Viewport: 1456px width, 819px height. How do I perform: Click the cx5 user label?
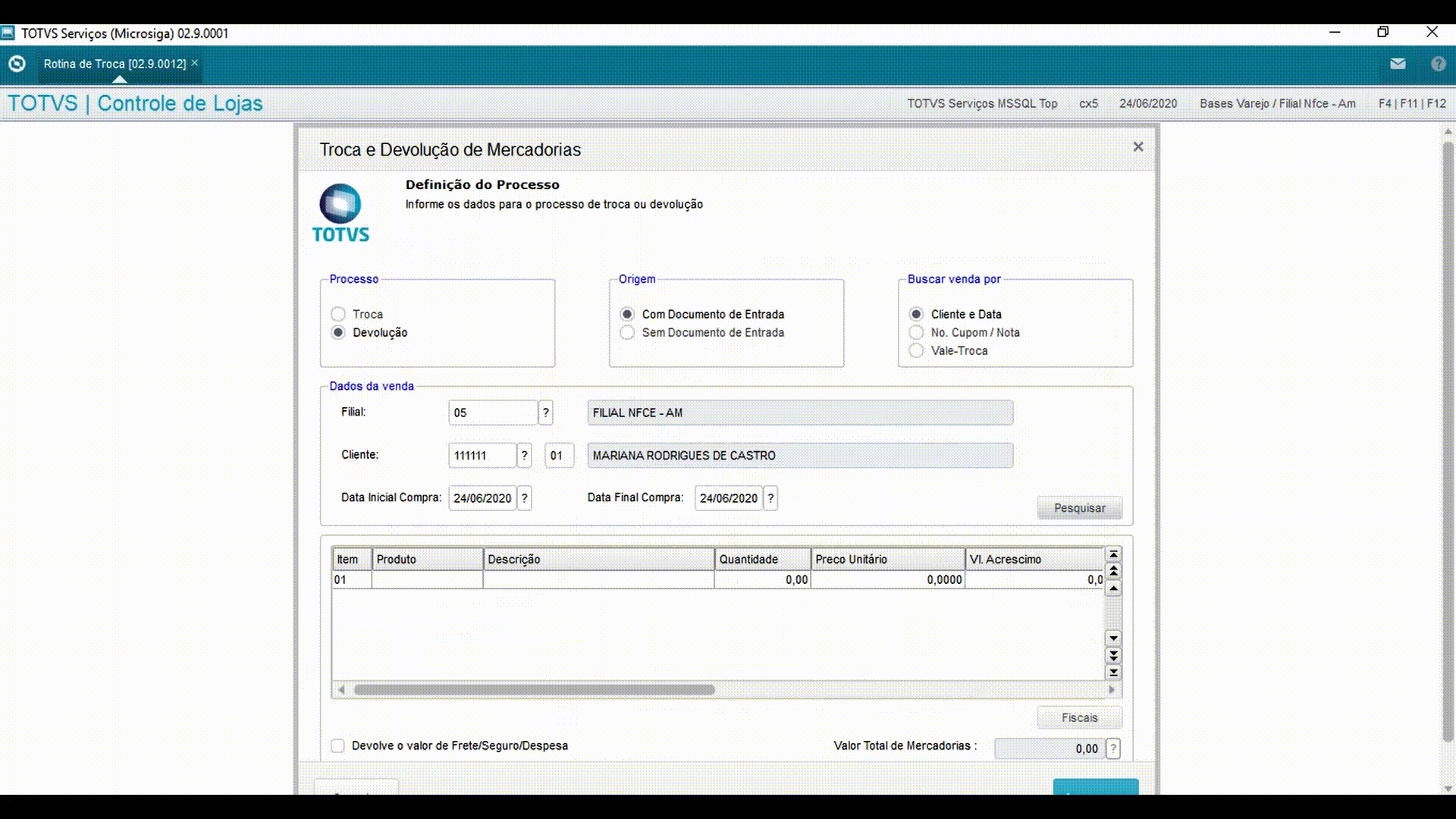pyautogui.click(x=1088, y=104)
